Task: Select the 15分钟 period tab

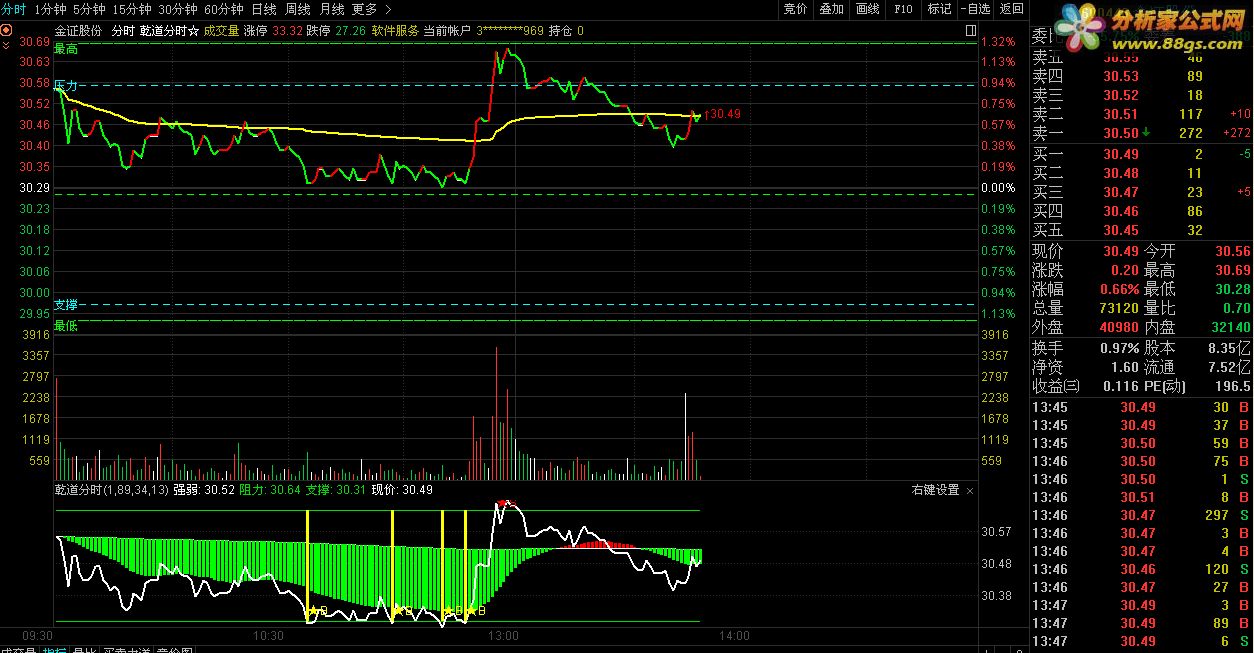Action: 132,9
